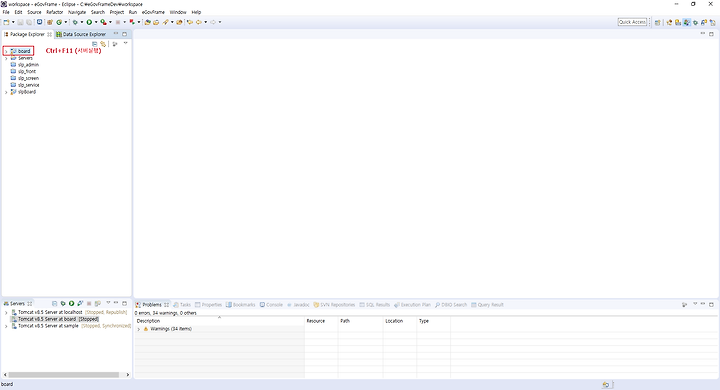
Task: Switch to the Console tab
Action: (x=271, y=305)
